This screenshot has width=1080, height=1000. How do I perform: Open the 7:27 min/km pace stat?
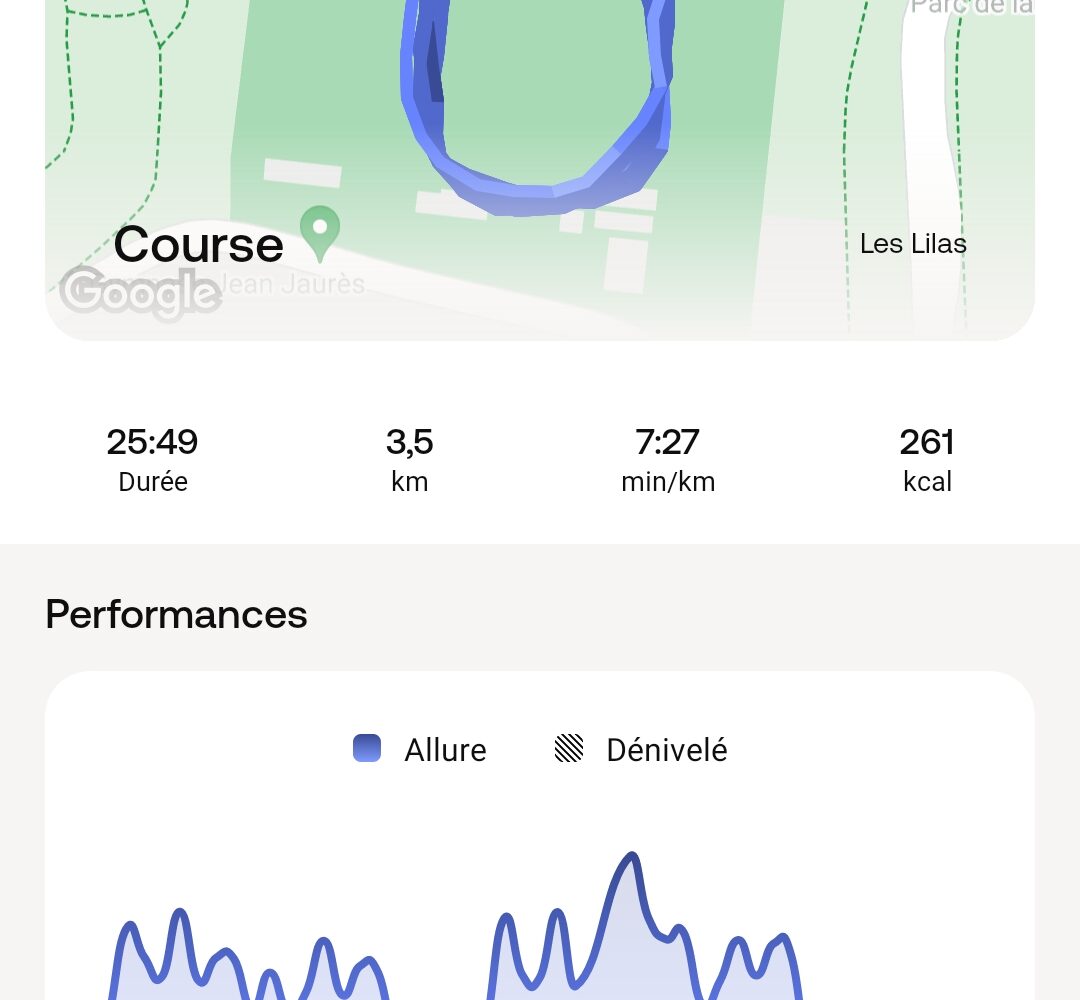point(667,459)
